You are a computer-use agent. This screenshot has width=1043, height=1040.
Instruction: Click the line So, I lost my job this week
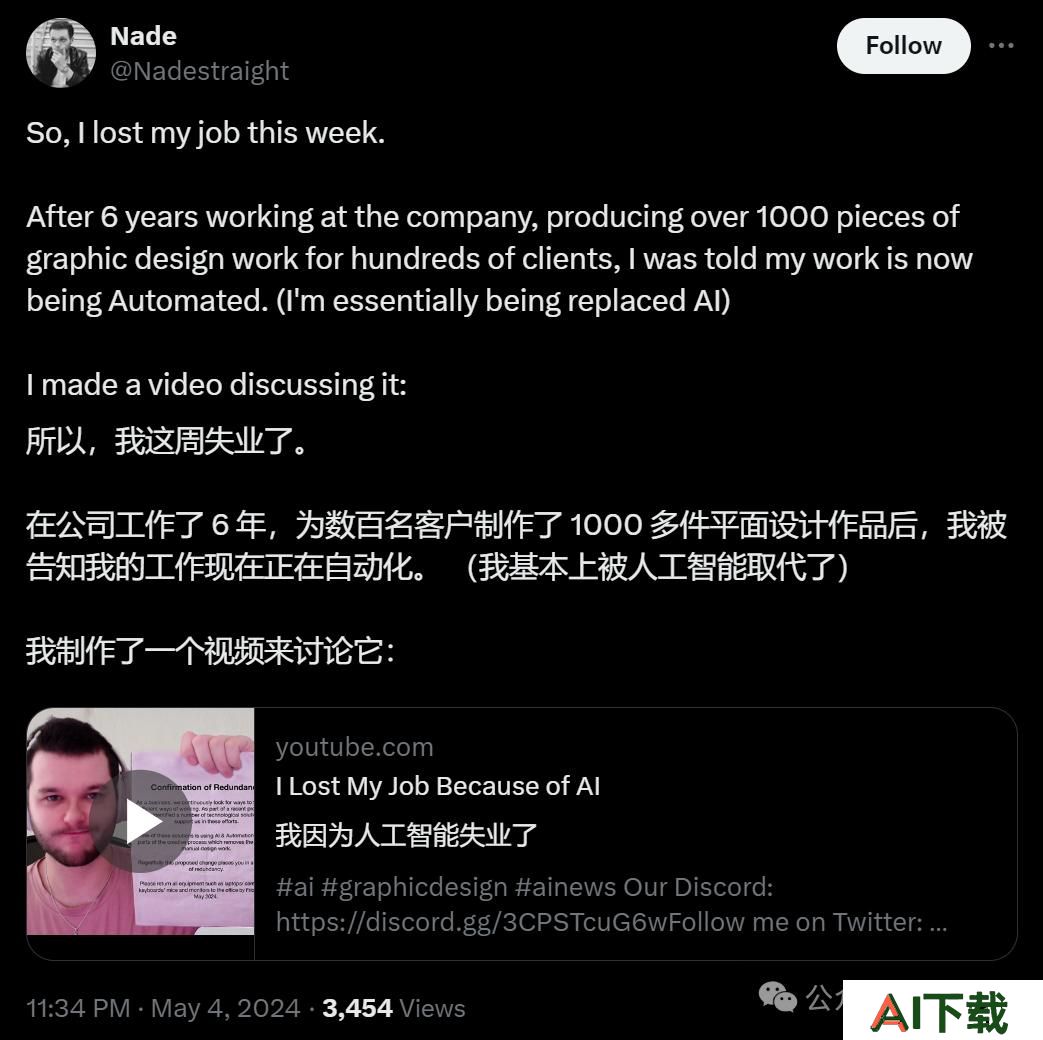tap(206, 132)
